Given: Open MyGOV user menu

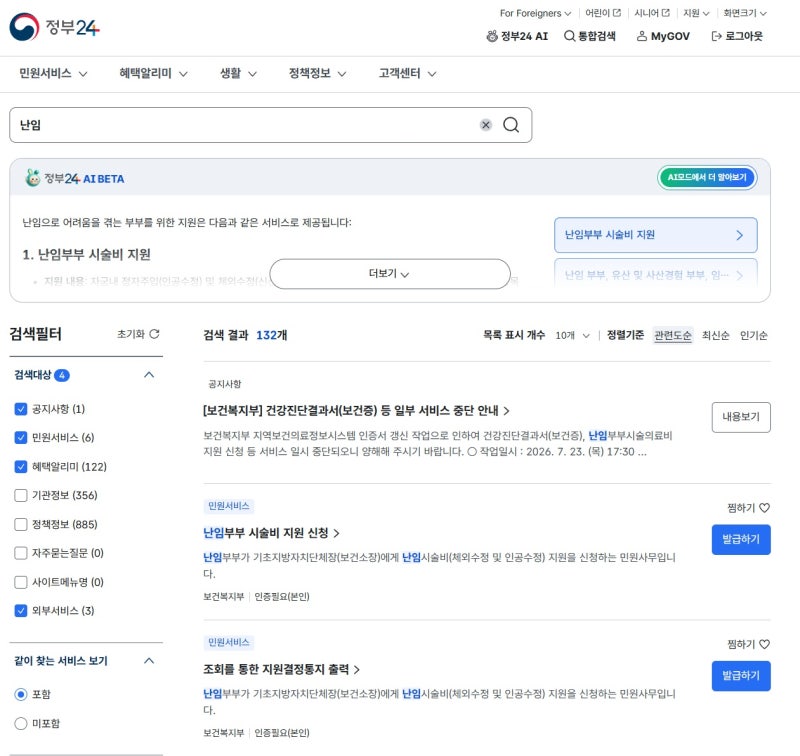Looking at the screenshot, I should coord(663,36).
